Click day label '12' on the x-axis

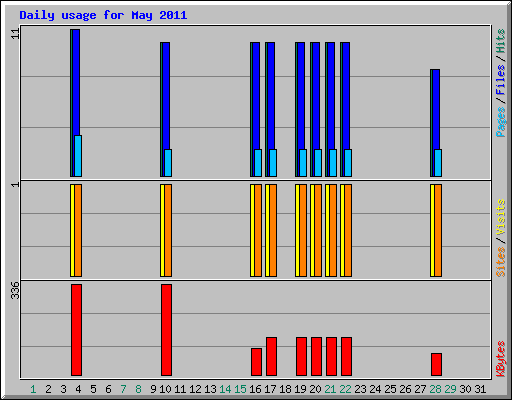click(x=195, y=389)
